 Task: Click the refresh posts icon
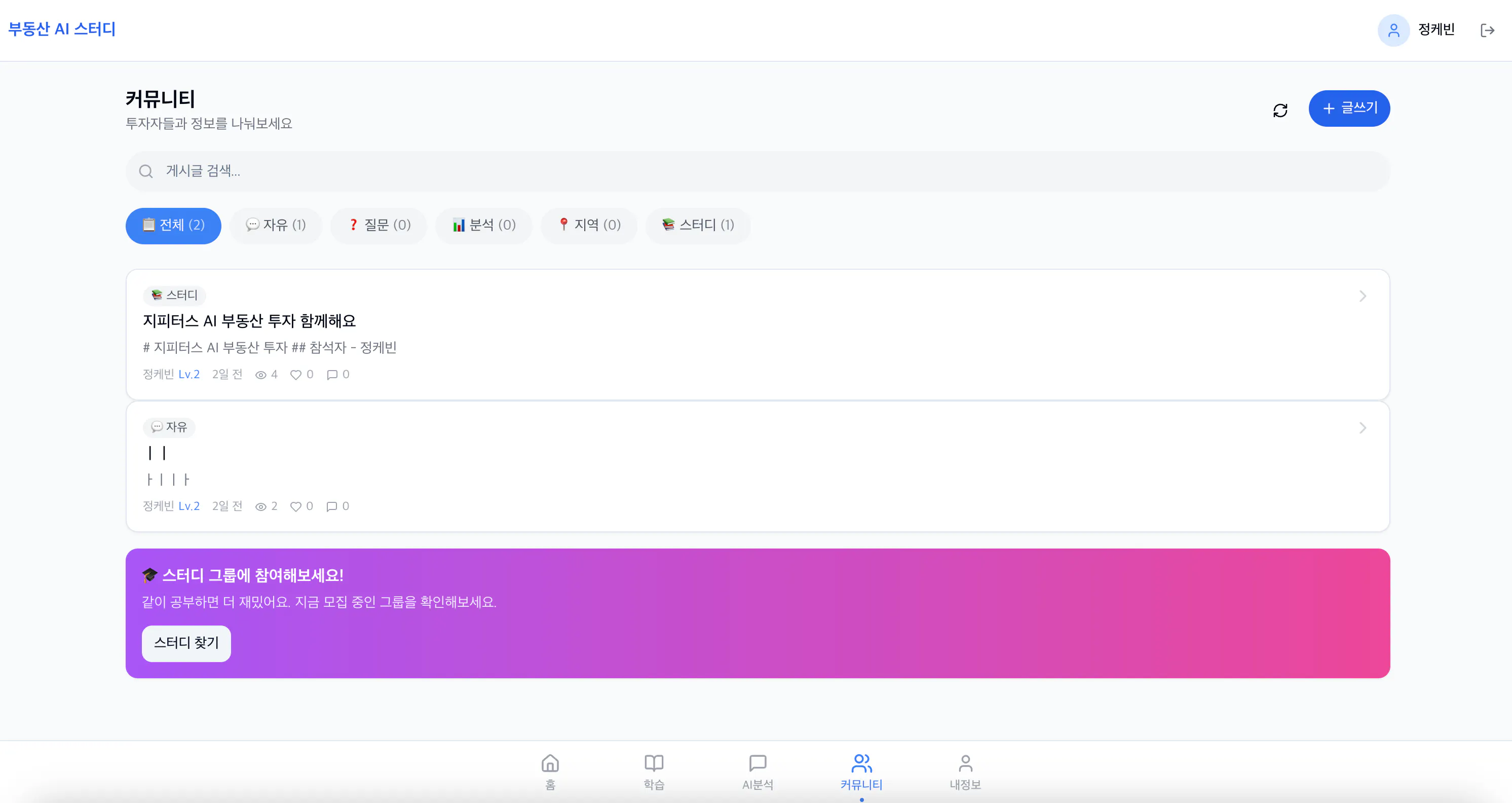(1280, 110)
